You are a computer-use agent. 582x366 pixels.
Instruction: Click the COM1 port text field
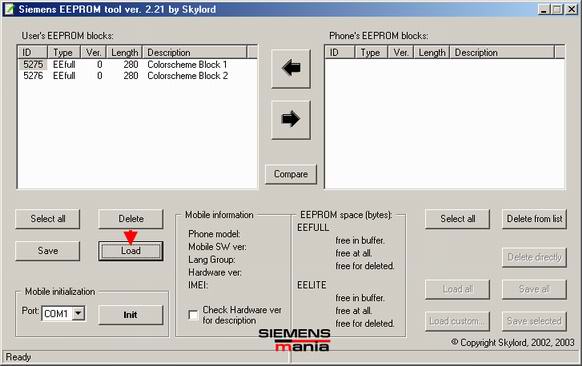pos(57,314)
